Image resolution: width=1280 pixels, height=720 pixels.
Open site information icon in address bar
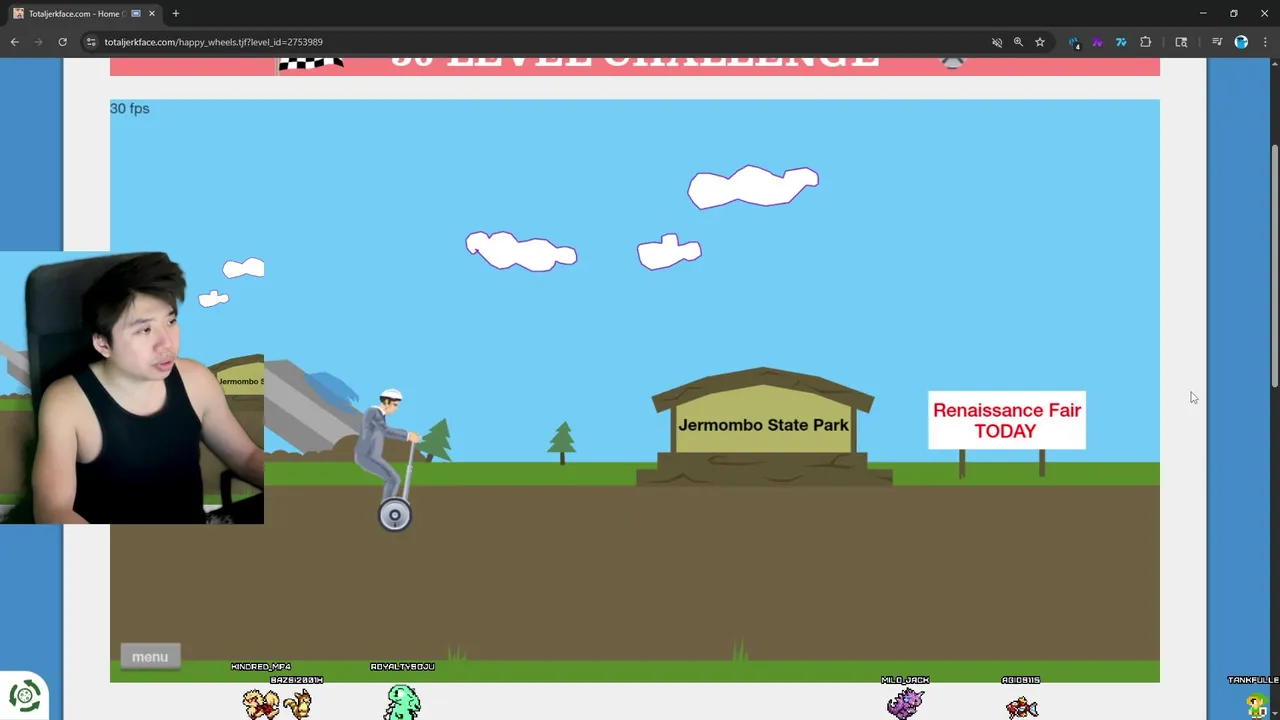pyautogui.click(x=91, y=42)
